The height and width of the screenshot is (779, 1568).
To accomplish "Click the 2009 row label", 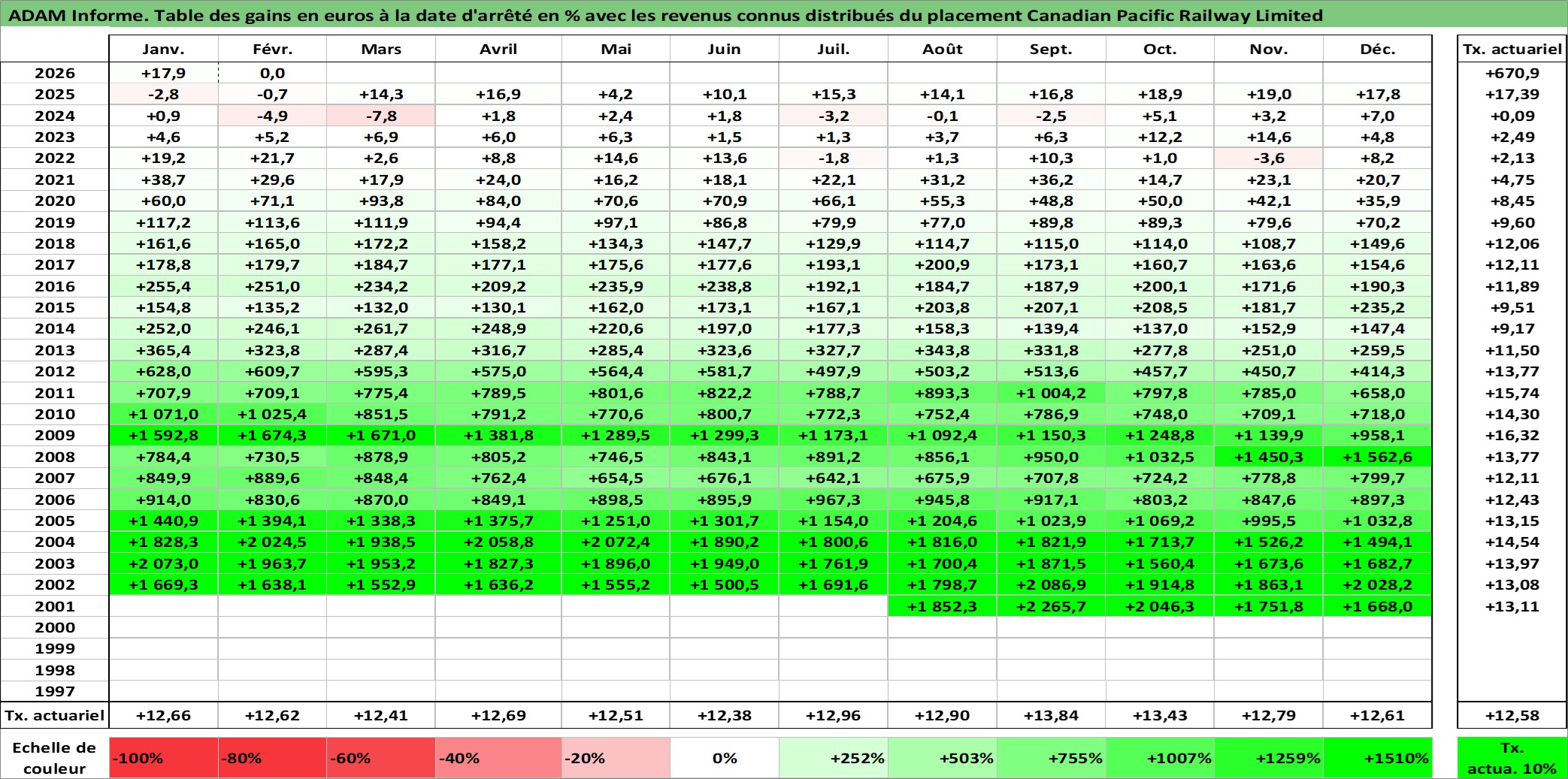I will pos(55,435).
